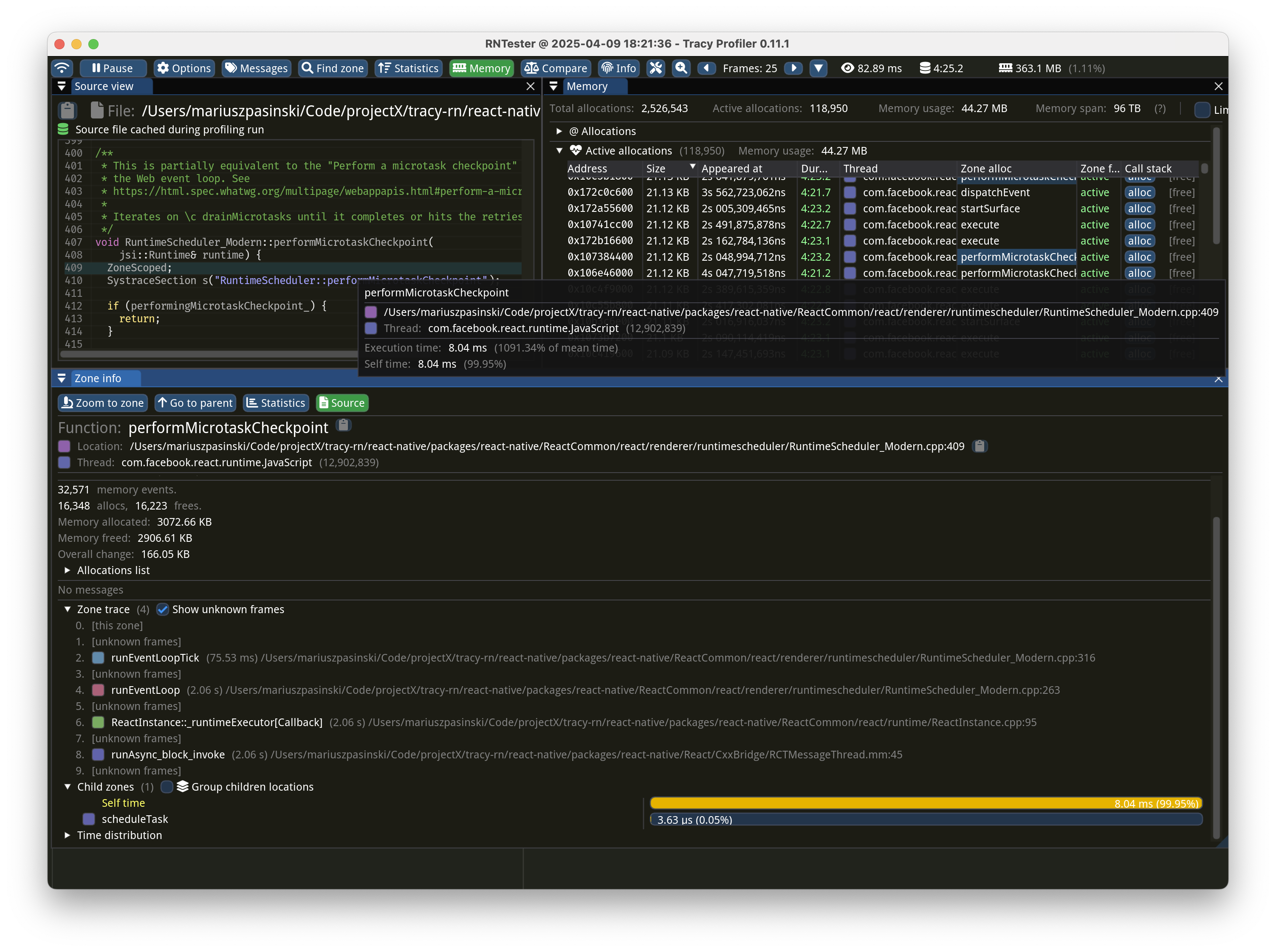Click the Zone info vertical scrollbar

(1216, 677)
